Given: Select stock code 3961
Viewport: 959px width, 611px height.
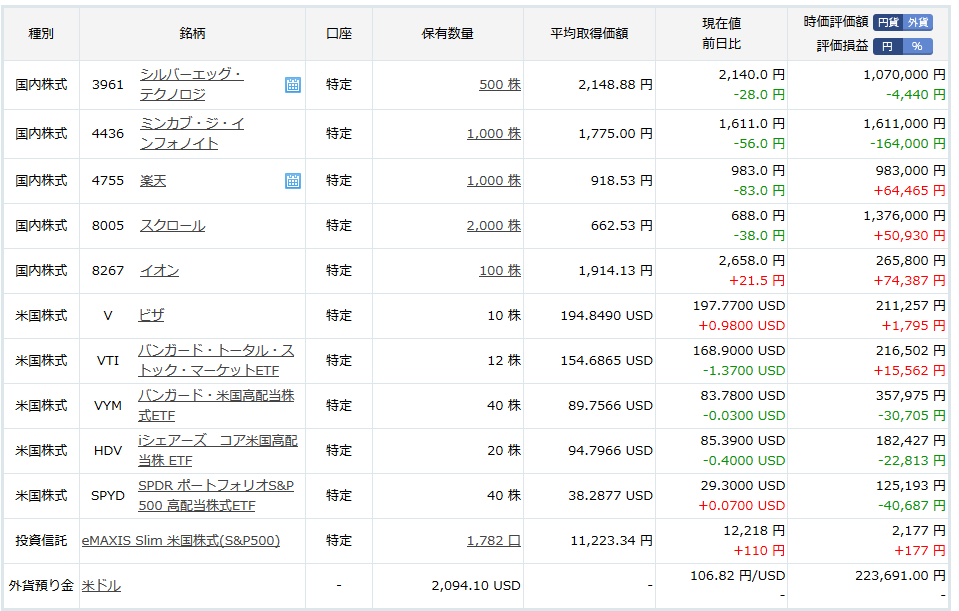Looking at the screenshot, I should pyautogui.click(x=108, y=85).
